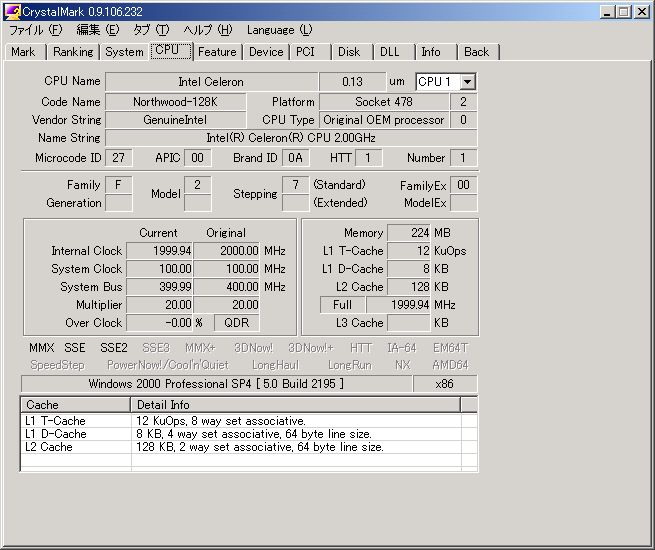
Task: Open the タブ (T) menu
Action: click(x=151, y=30)
